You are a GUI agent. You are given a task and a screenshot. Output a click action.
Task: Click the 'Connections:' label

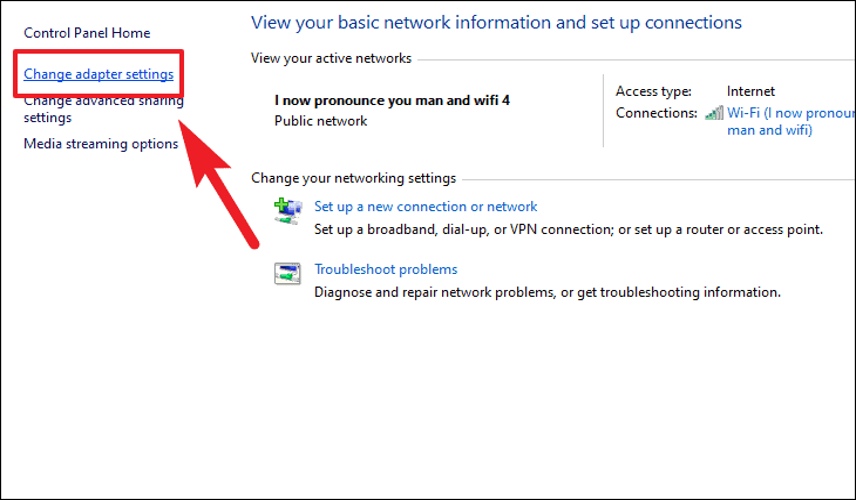657,113
